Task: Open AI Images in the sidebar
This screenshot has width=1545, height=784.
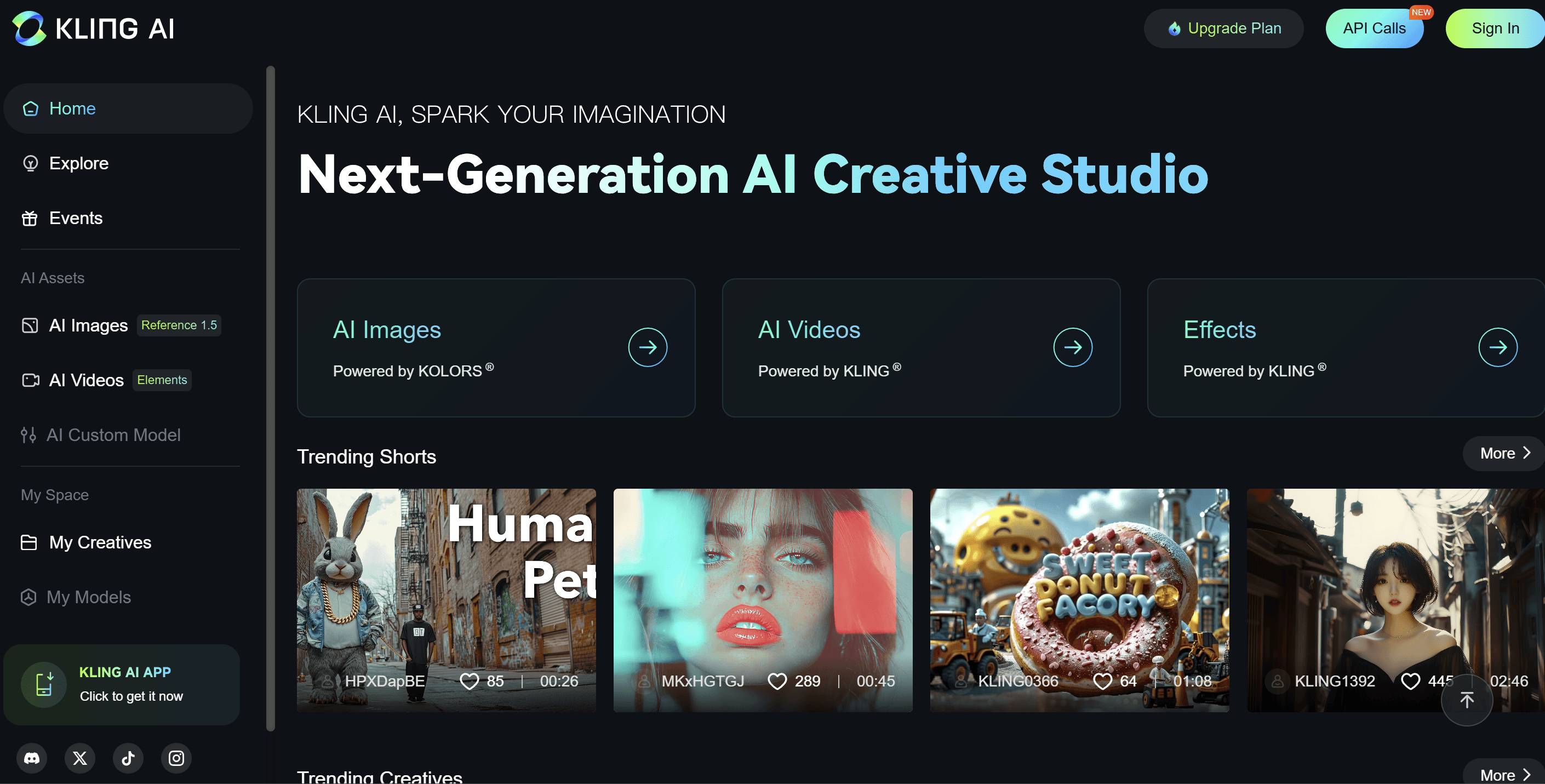Action: click(x=88, y=325)
